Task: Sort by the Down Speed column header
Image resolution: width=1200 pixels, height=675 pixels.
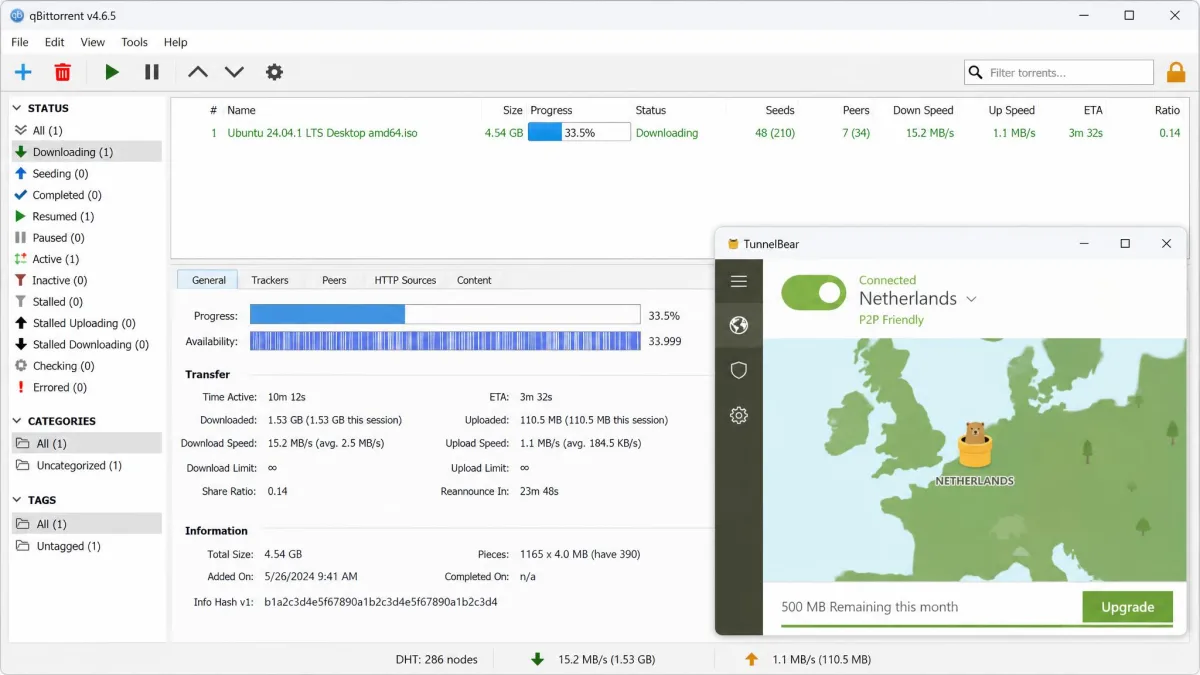Action: point(923,110)
